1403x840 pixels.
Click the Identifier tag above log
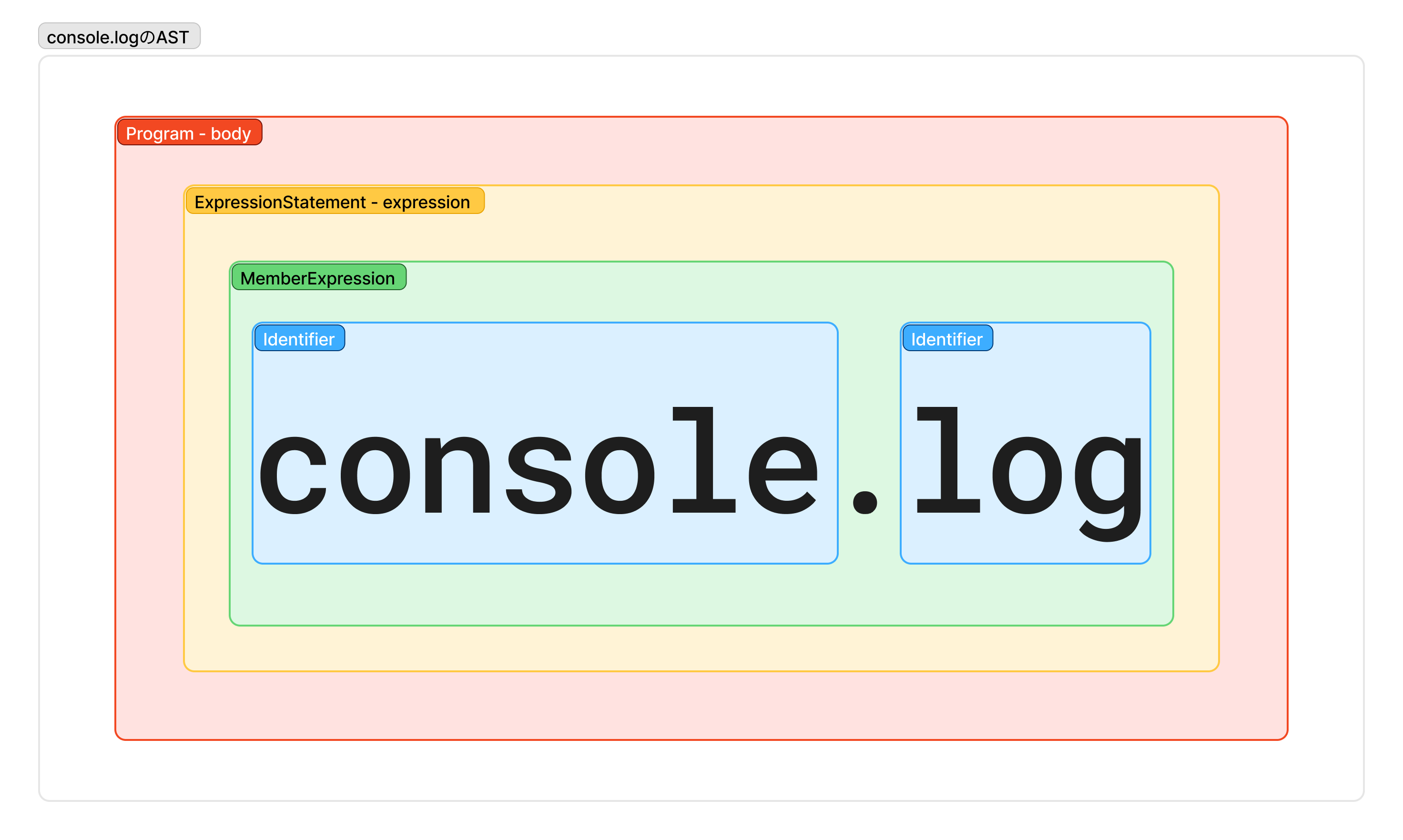pos(947,338)
